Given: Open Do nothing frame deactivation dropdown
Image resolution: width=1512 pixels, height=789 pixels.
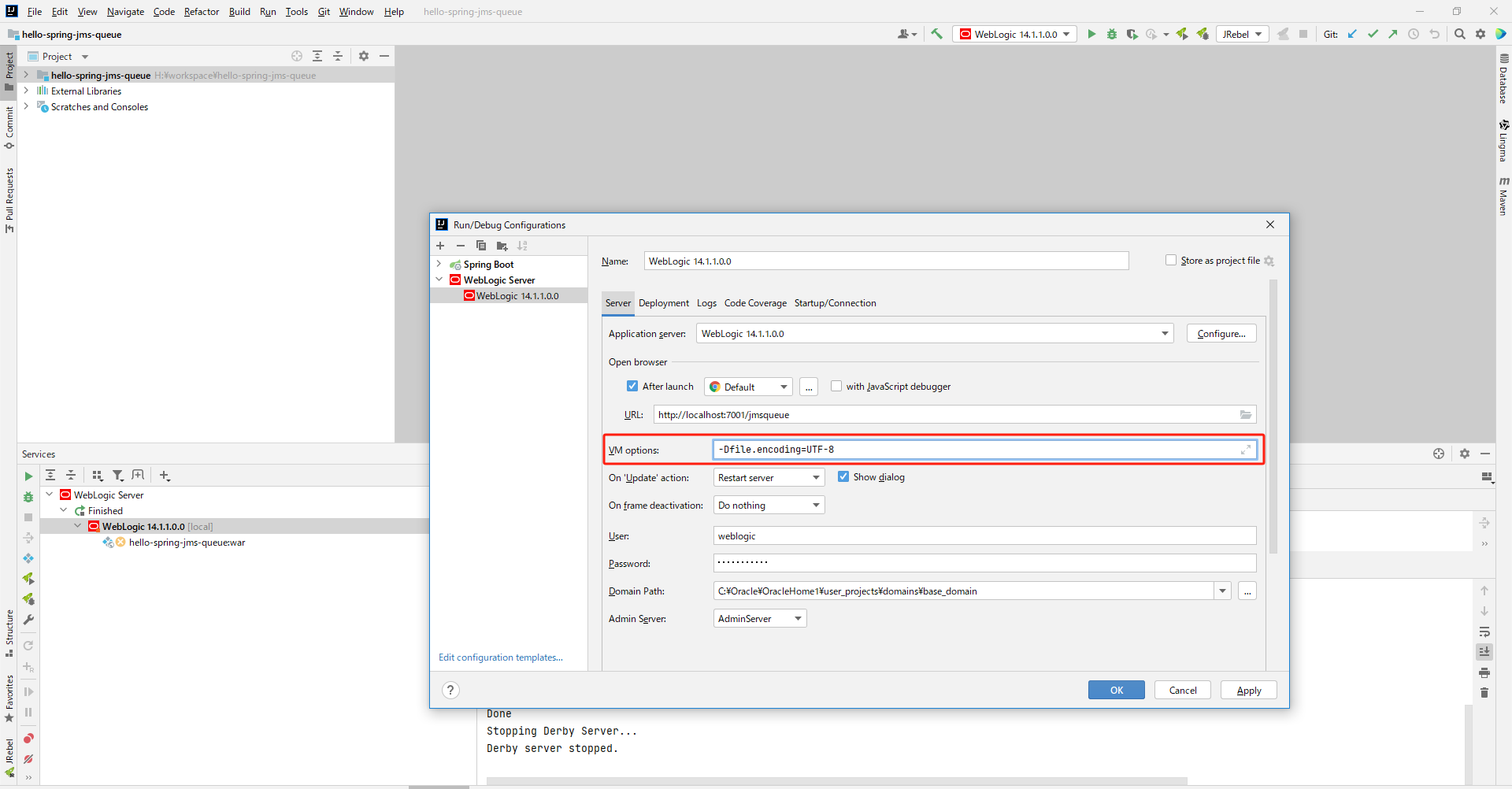Looking at the screenshot, I should [769, 506].
